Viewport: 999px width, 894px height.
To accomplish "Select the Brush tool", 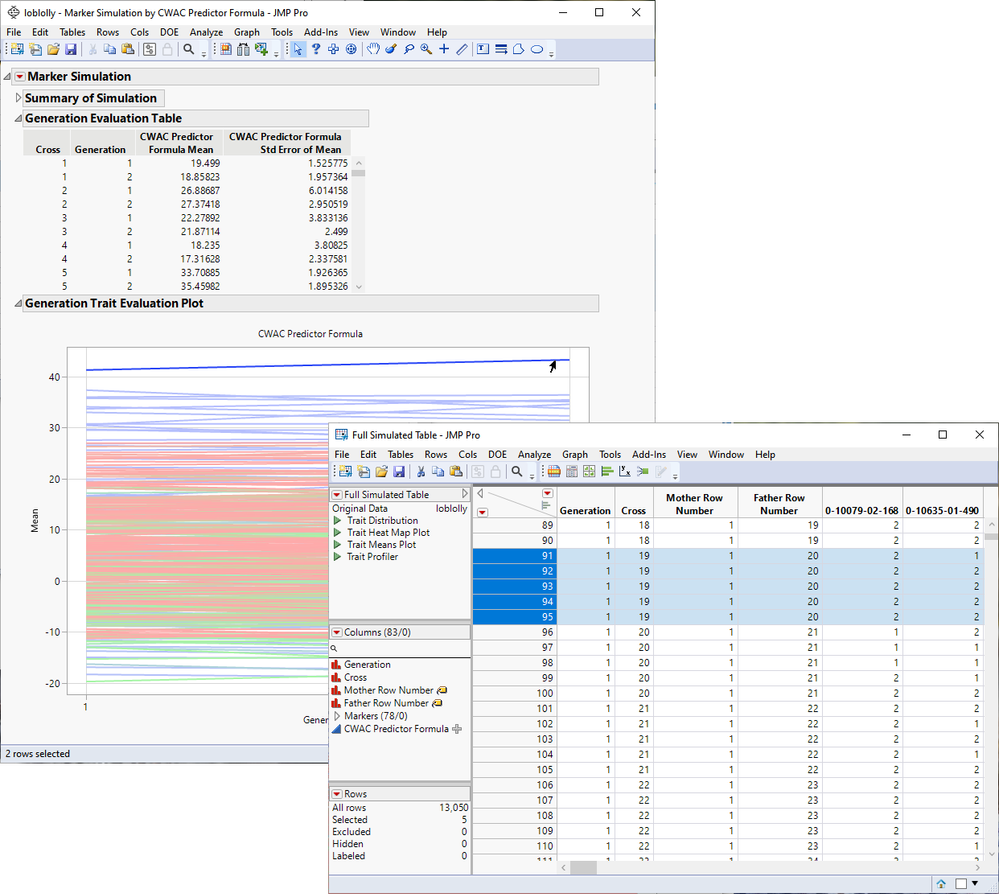I will click(391, 49).
